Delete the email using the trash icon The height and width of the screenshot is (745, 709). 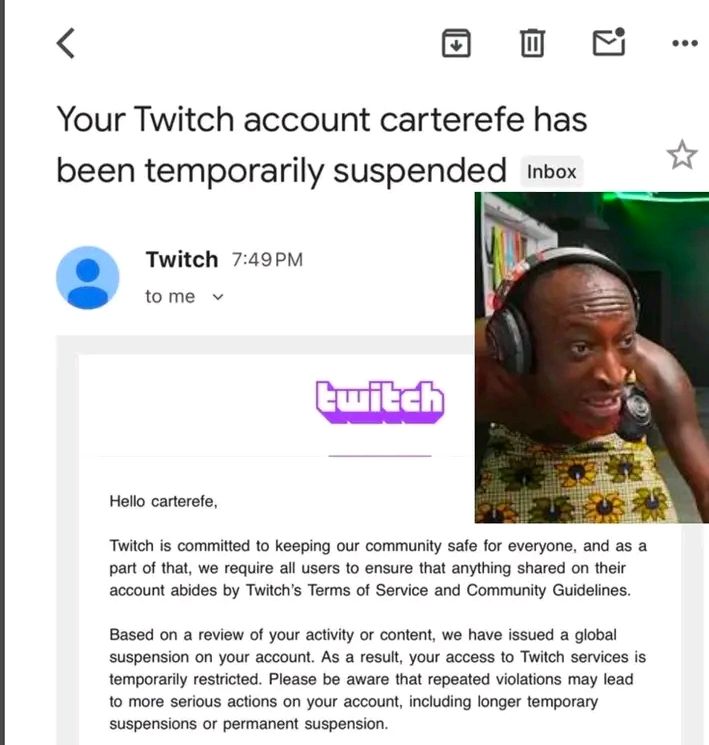[532, 43]
